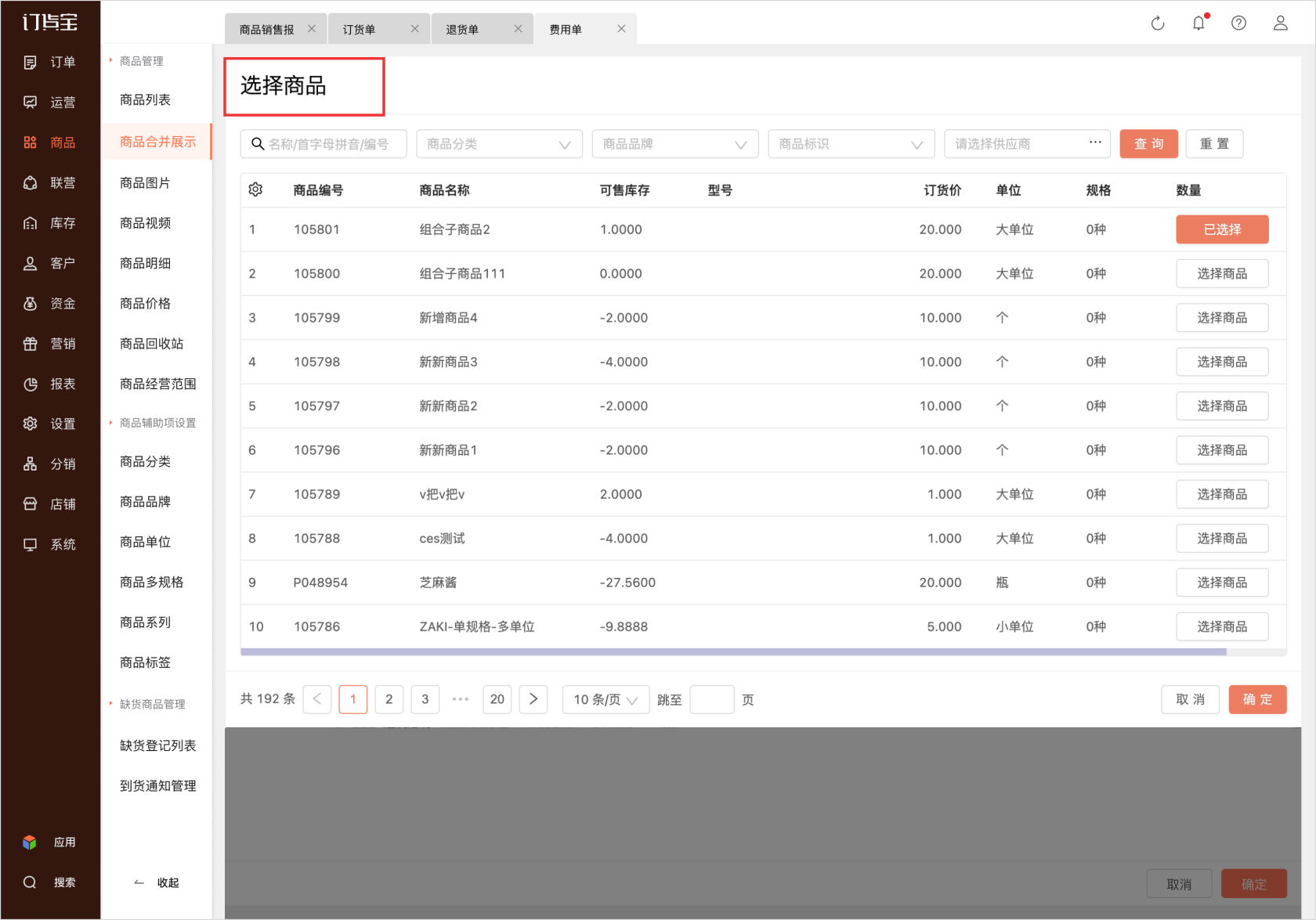Click the dialog 确定 confirm button
The width and height of the screenshot is (1316, 920).
(x=1257, y=699)
